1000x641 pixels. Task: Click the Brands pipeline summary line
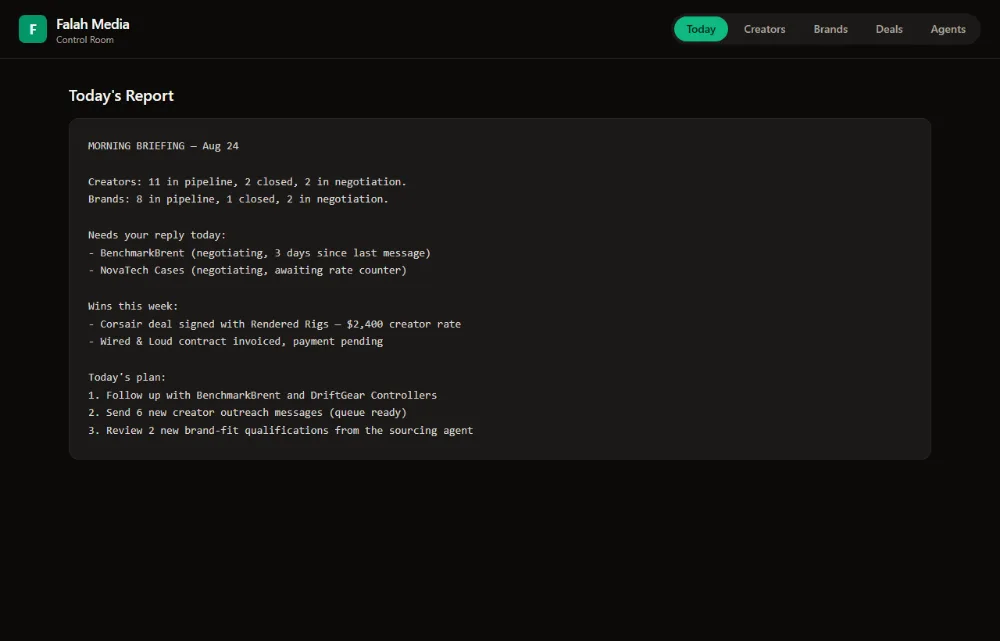(x=238, y=199)
